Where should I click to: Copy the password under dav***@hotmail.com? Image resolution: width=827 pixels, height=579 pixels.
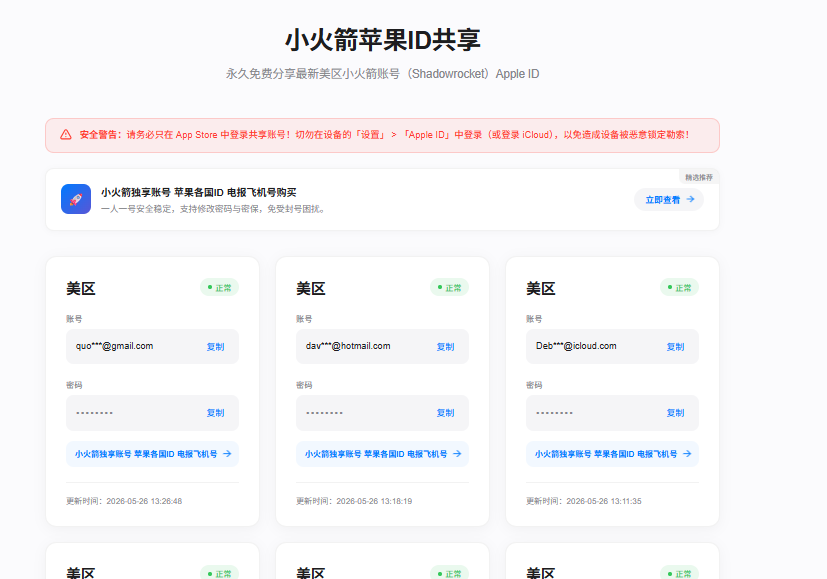[445, 413]
